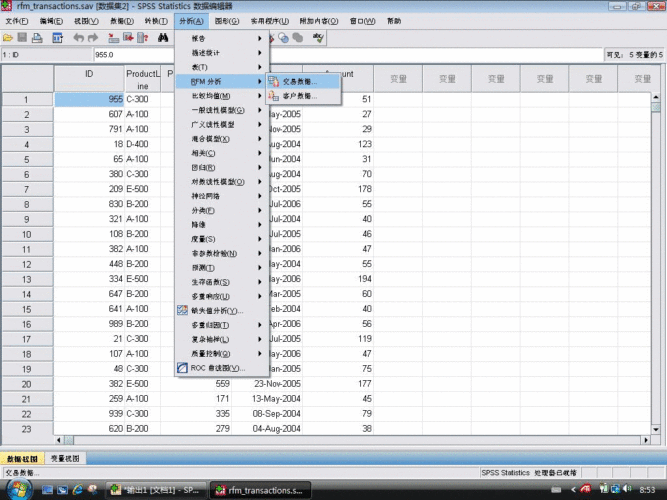Click rfm_transactions.s... taskbar button
Image resolution: width=667 pixels, height=500 pixels.
click(x=260, y=490)
